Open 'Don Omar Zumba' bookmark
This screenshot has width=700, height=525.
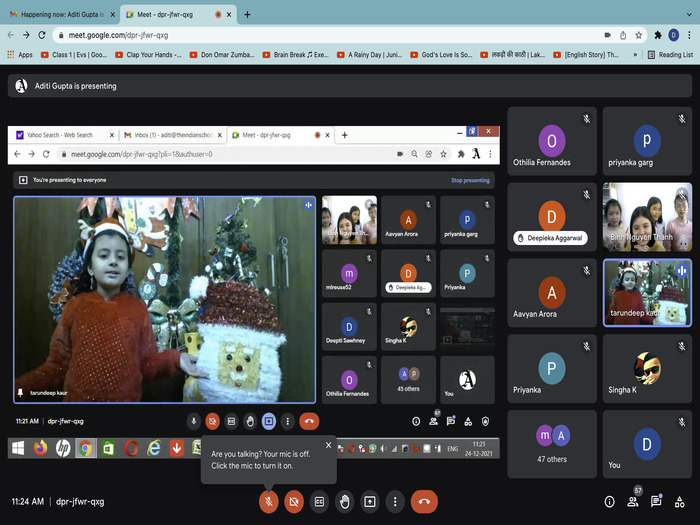pos(222,54)
